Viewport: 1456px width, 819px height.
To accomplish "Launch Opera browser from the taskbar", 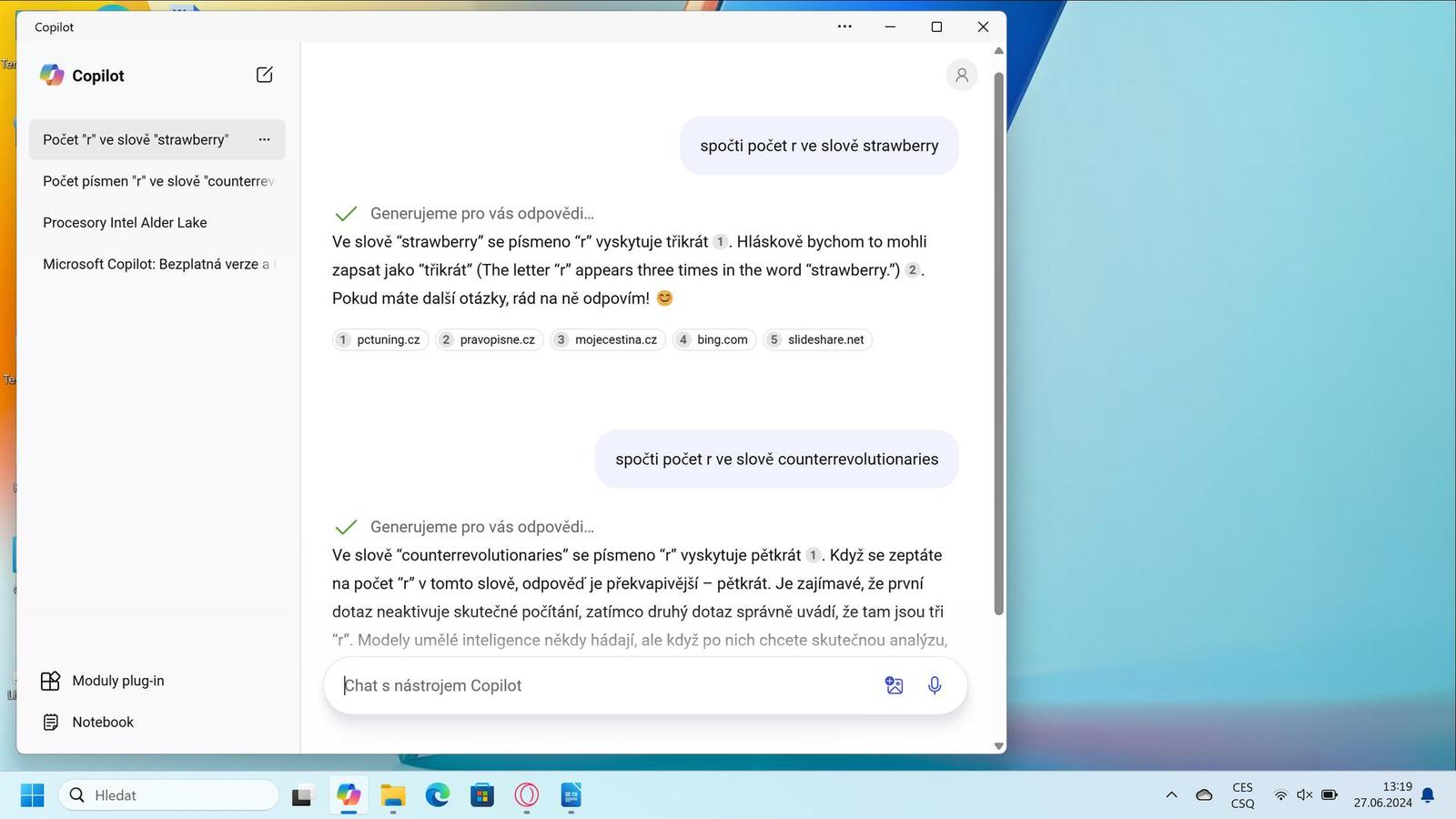I will [526, 795].
